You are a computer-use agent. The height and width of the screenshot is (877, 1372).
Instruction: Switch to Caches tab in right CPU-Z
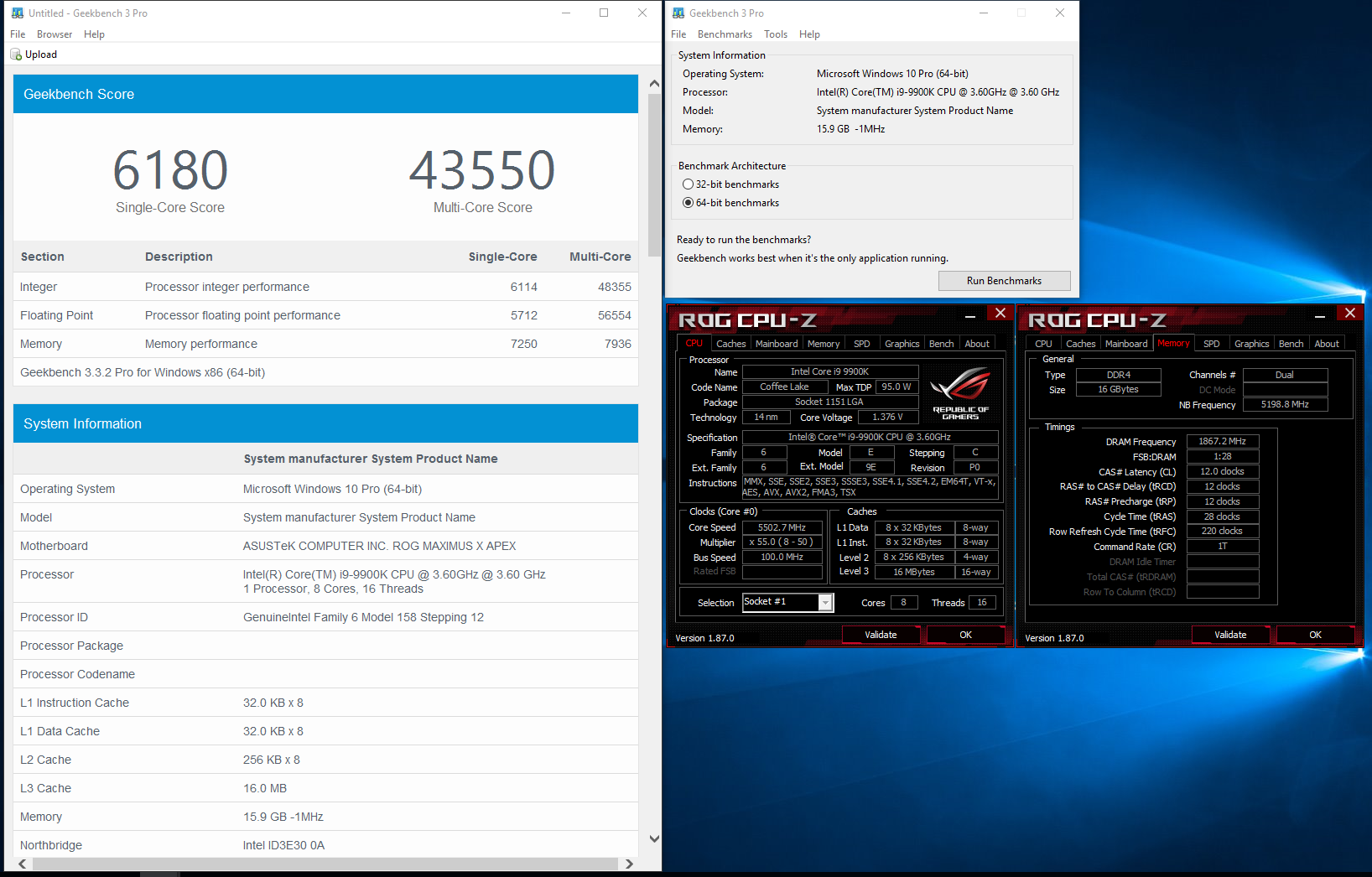(x=1080, y=344)
